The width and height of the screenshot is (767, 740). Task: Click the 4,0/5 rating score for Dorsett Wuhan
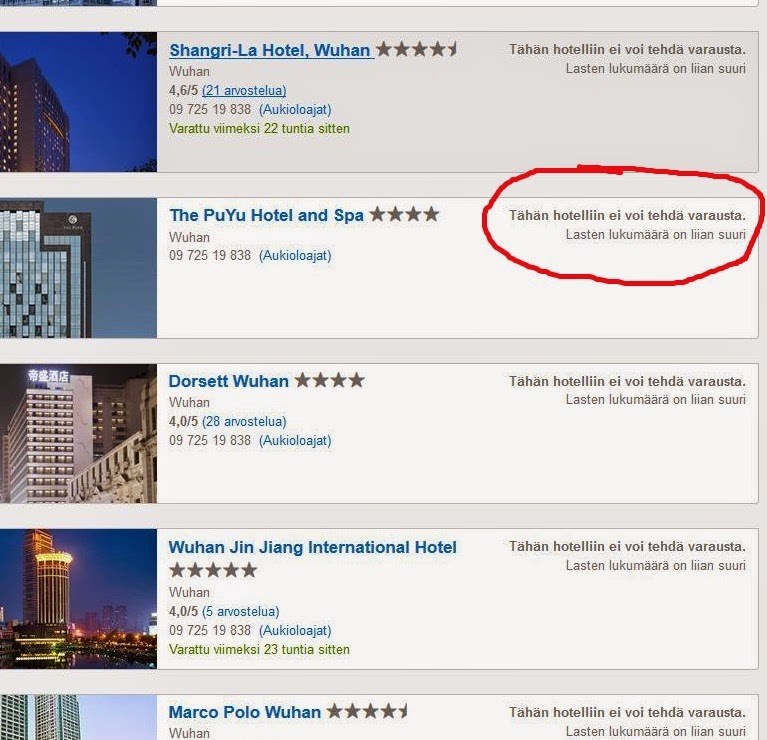coord(183,422)
